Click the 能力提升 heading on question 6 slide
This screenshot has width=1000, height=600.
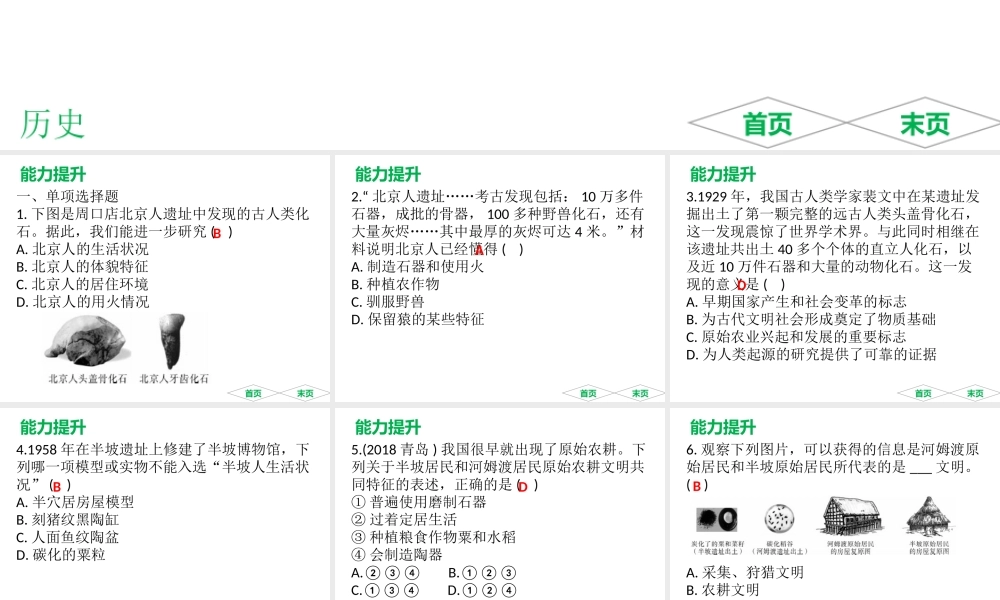723,427
